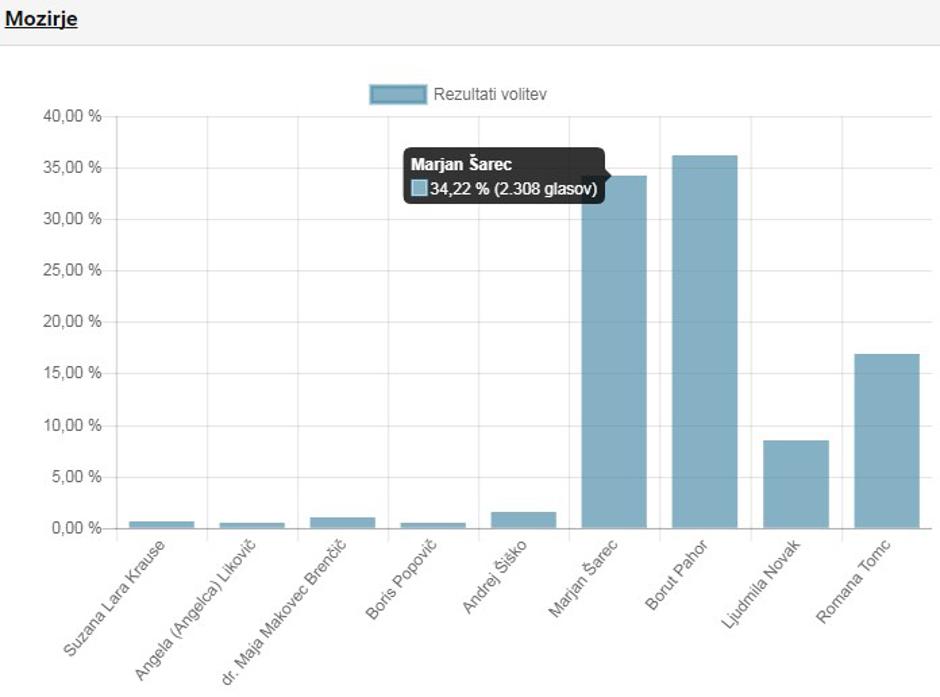The width and height of the screenshot is (940, 697).
Task: Click the dr. Maja Makovec Brenčič bar
Action: pos(342,522)
